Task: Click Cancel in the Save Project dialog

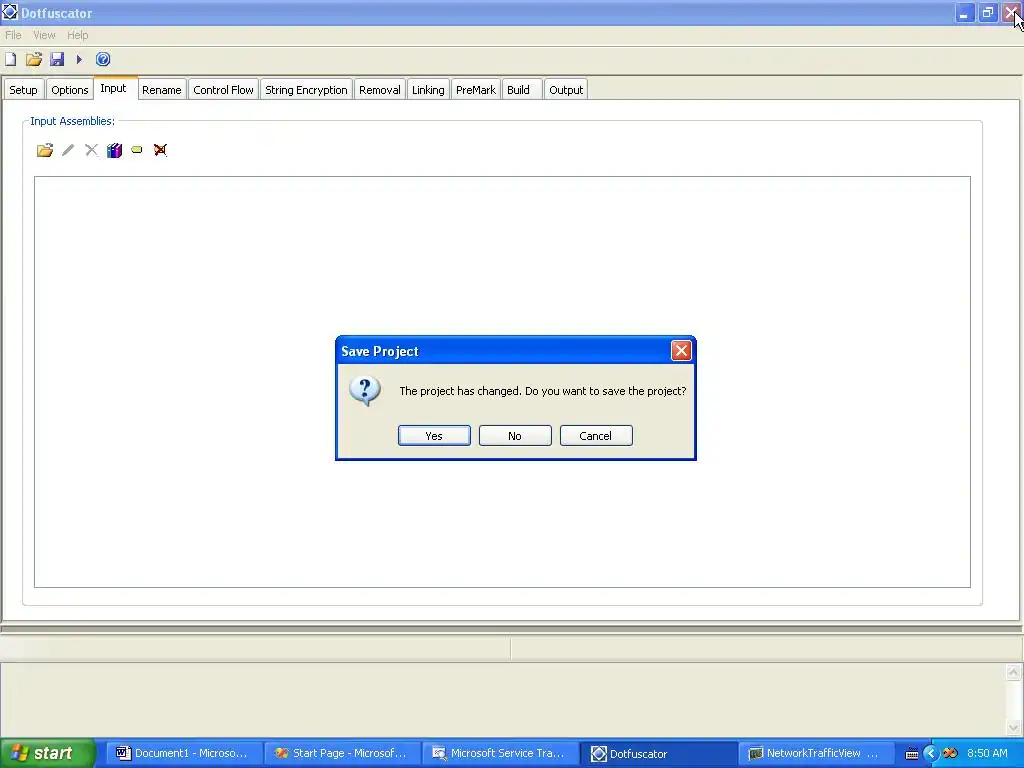Action: pos(596,436)
